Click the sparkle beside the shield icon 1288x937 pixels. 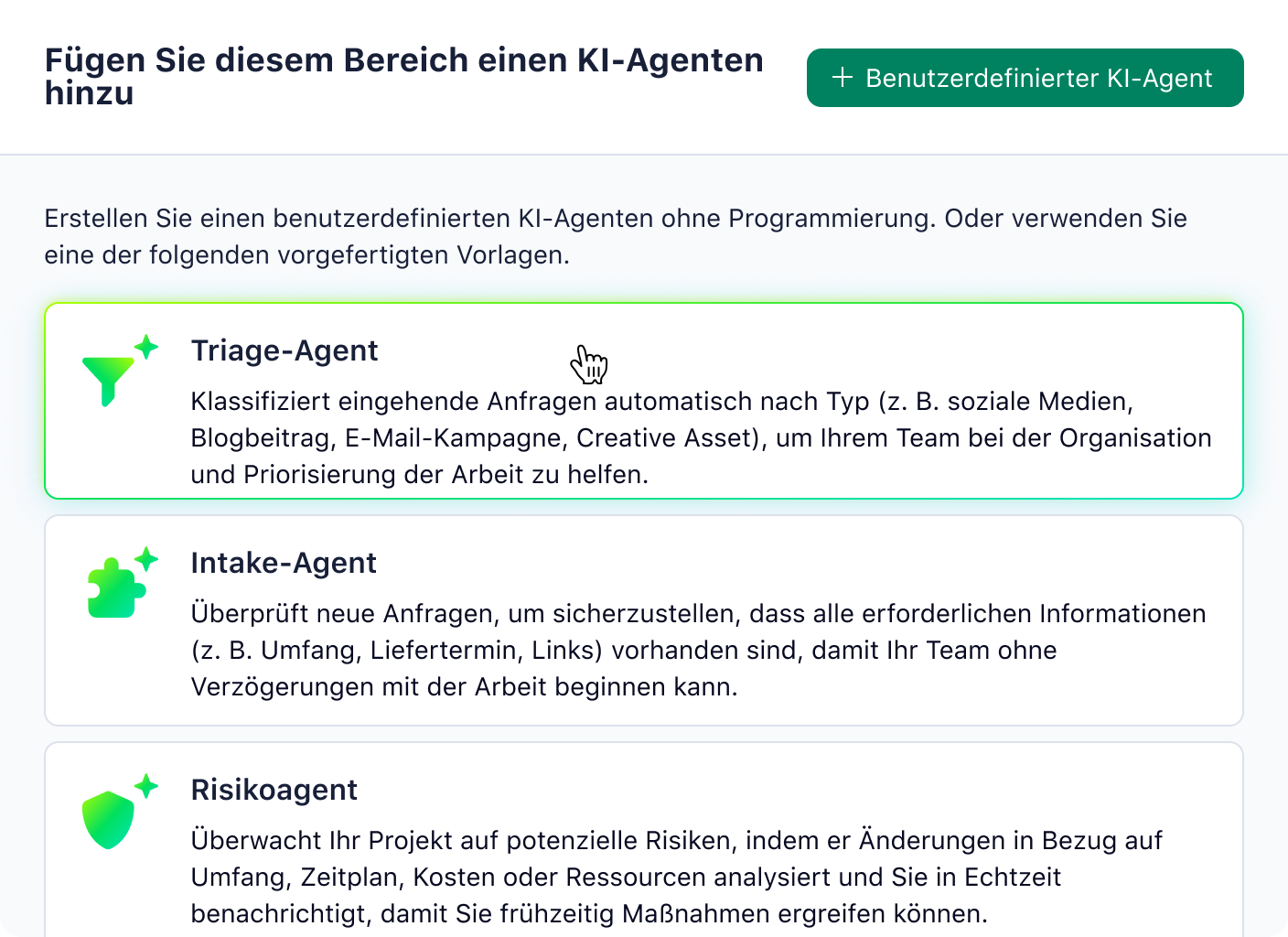(145, 783)
